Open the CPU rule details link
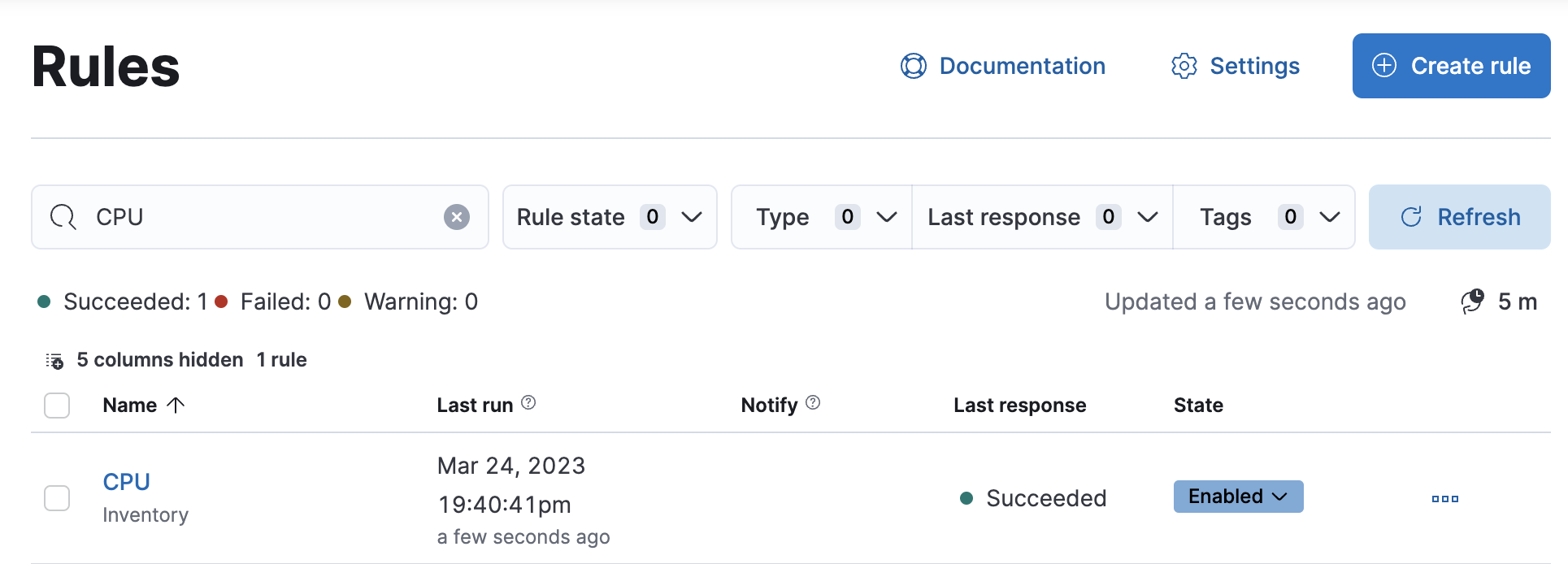The height and width of the screenshot is (564, 1568). [127, 482]
